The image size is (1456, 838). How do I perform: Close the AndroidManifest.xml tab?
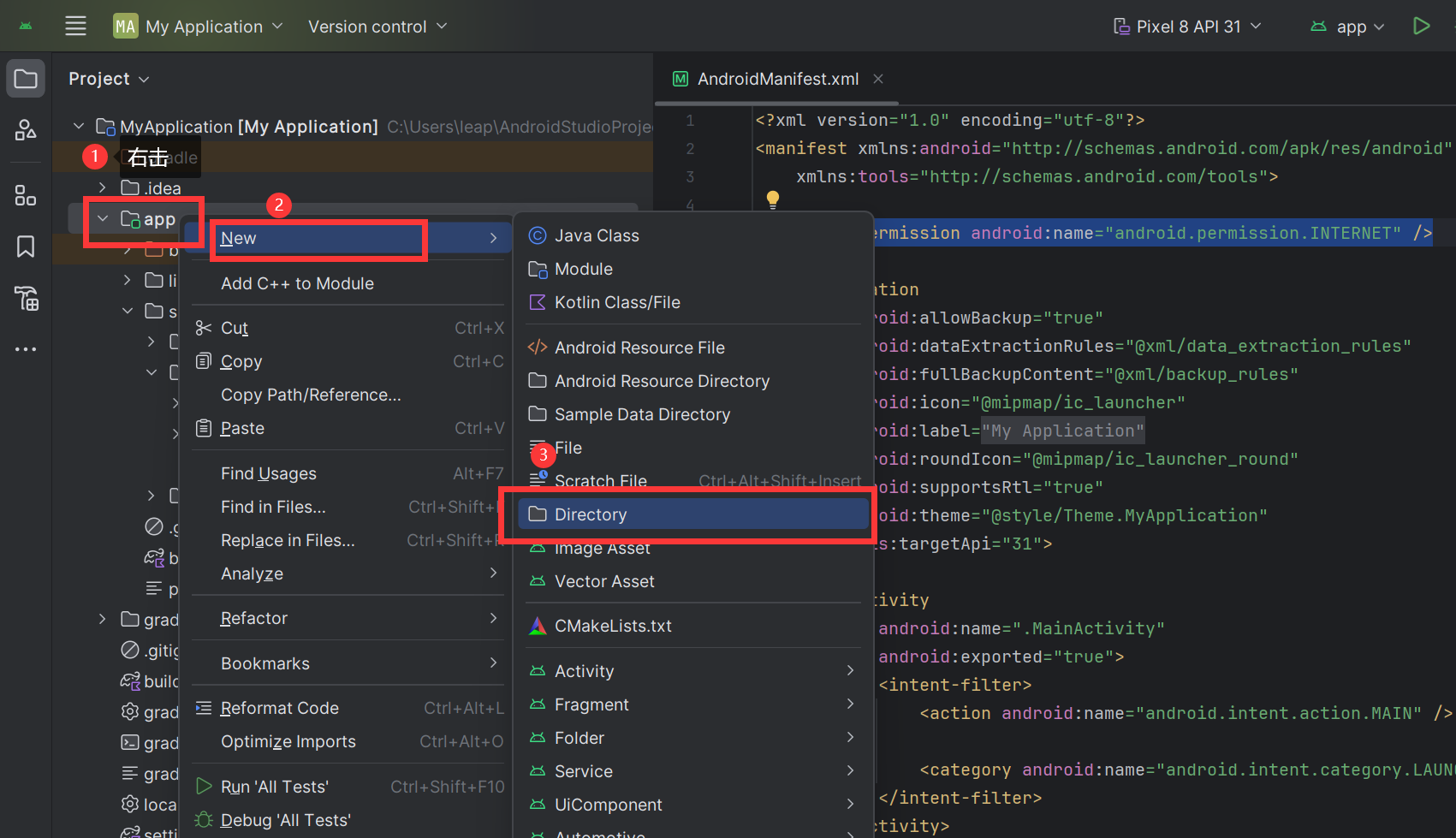(x=878, y=79)
